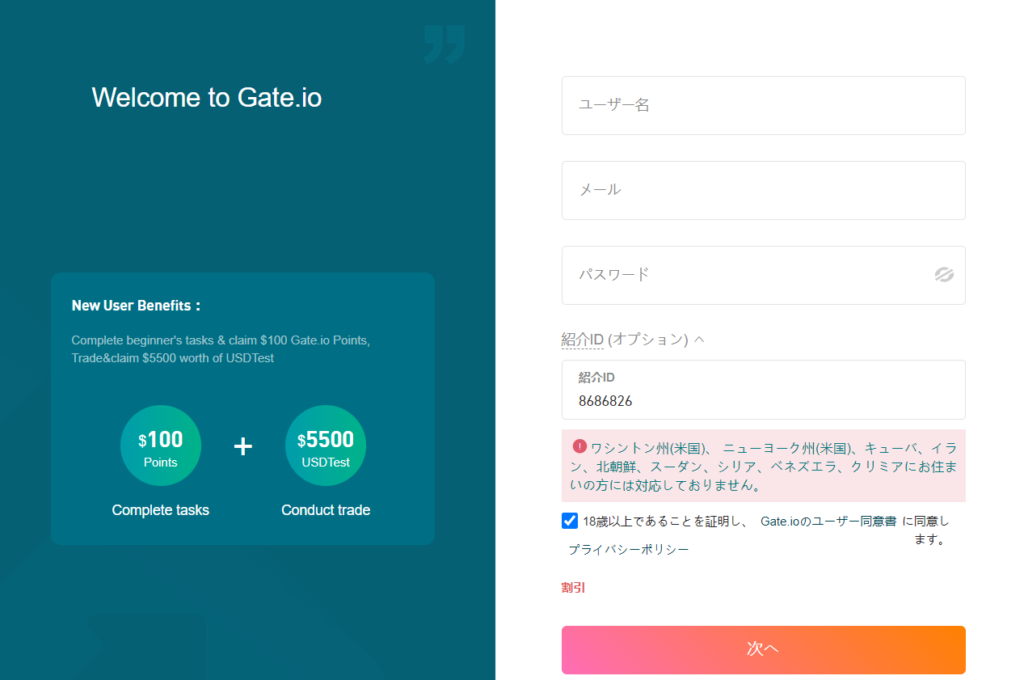Click the red warning icon in notice

click(x=579, y=446)
